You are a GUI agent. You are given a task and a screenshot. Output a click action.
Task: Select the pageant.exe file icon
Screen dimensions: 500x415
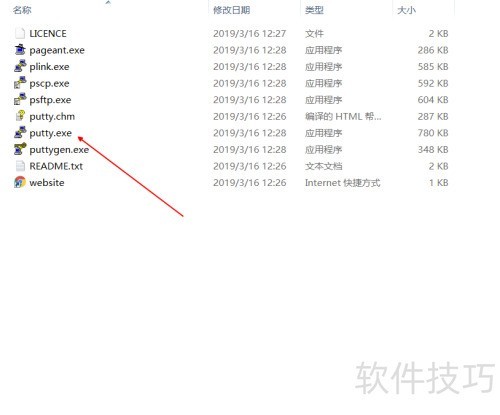click(x=20, y=50)
